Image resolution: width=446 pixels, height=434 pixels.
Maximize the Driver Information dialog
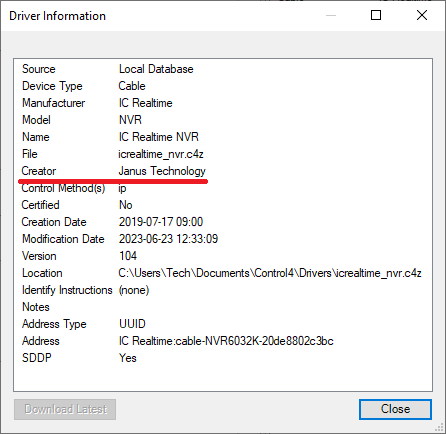click(376, 15)
